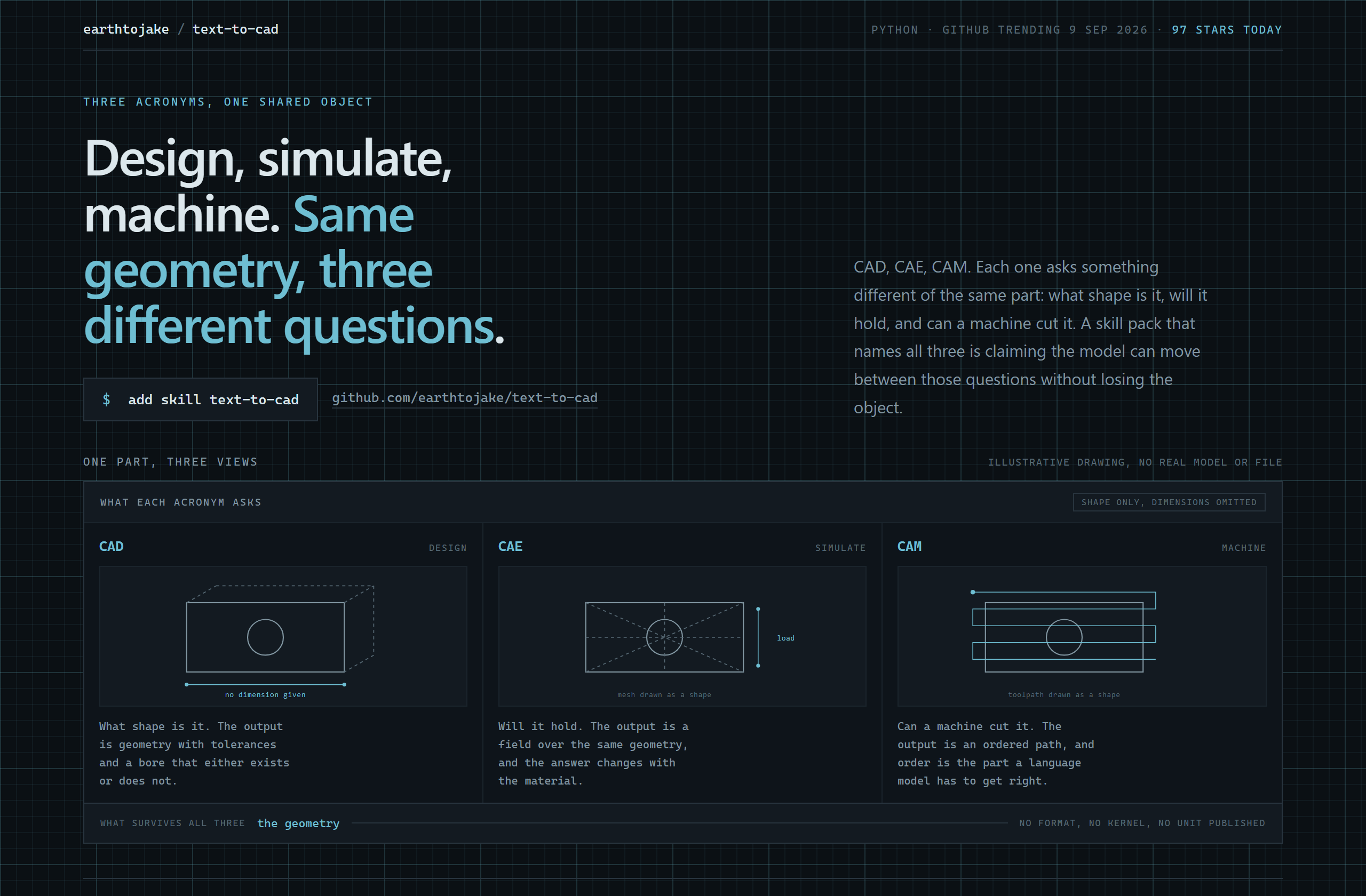1366x896 pixels.
Task: Click the github.com/earthtojake/text-to-cad link
Action: (x=464, y=398)
